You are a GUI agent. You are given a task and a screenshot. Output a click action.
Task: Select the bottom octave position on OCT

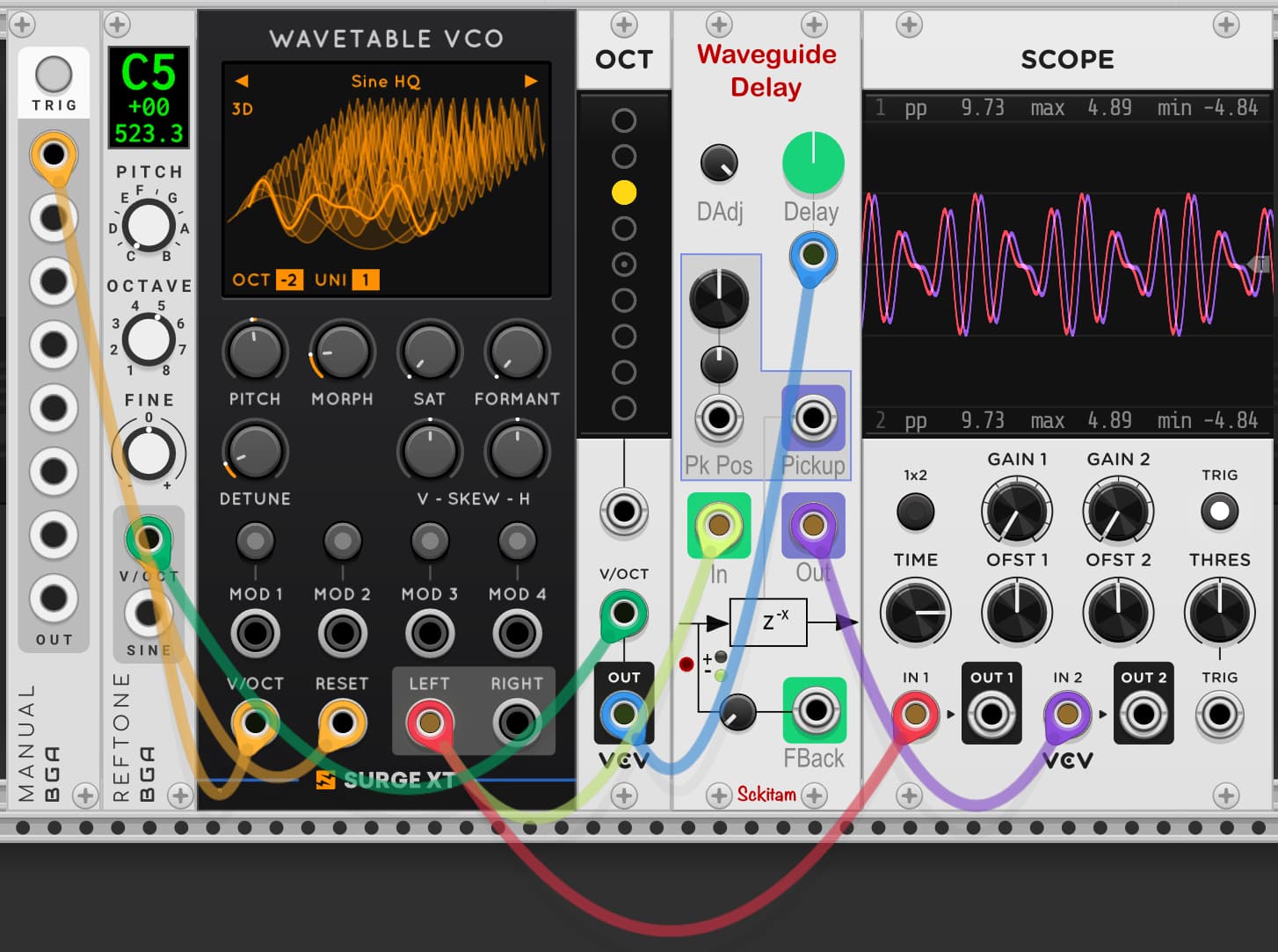pos(624,408)
